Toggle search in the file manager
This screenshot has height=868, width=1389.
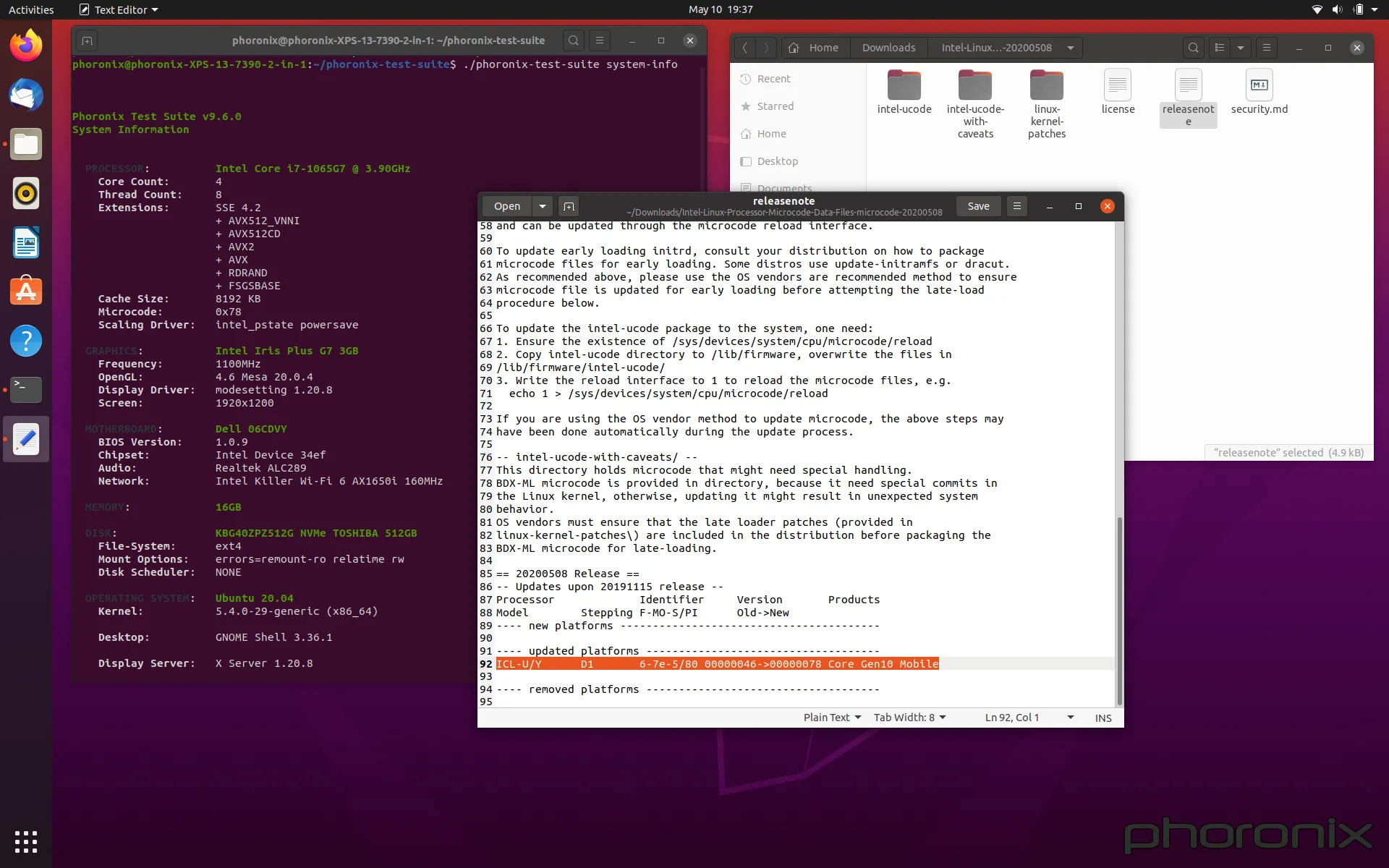[1193, 47]
